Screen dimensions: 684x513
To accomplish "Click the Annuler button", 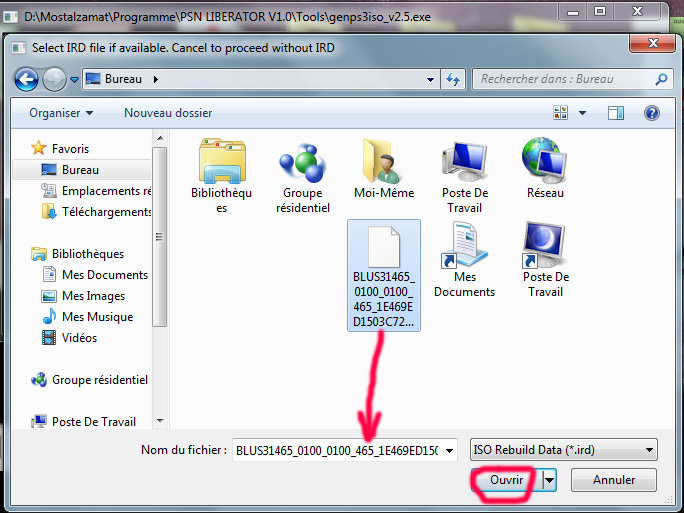I will [x=614, y=480].
